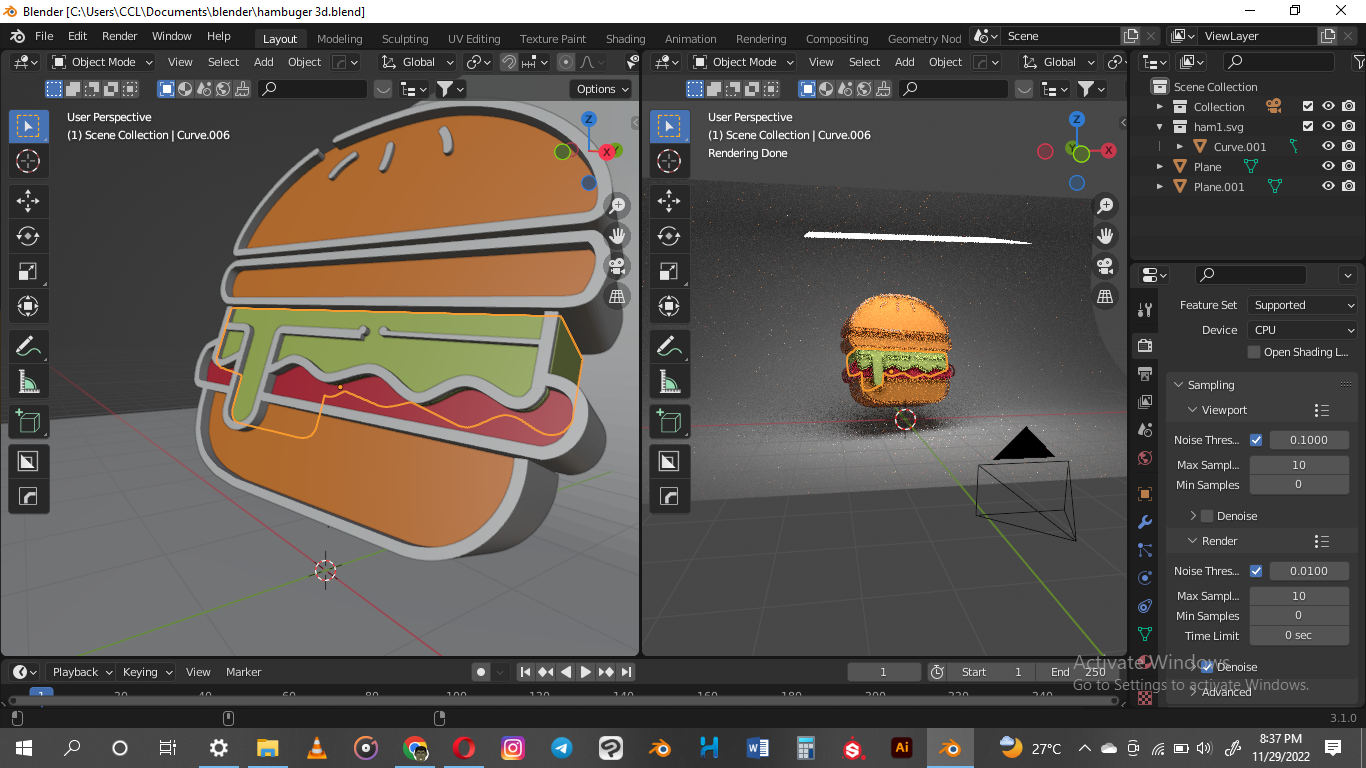Open the World properties tab
The height and width of the screenshot is (768, 1366).
1145,458
